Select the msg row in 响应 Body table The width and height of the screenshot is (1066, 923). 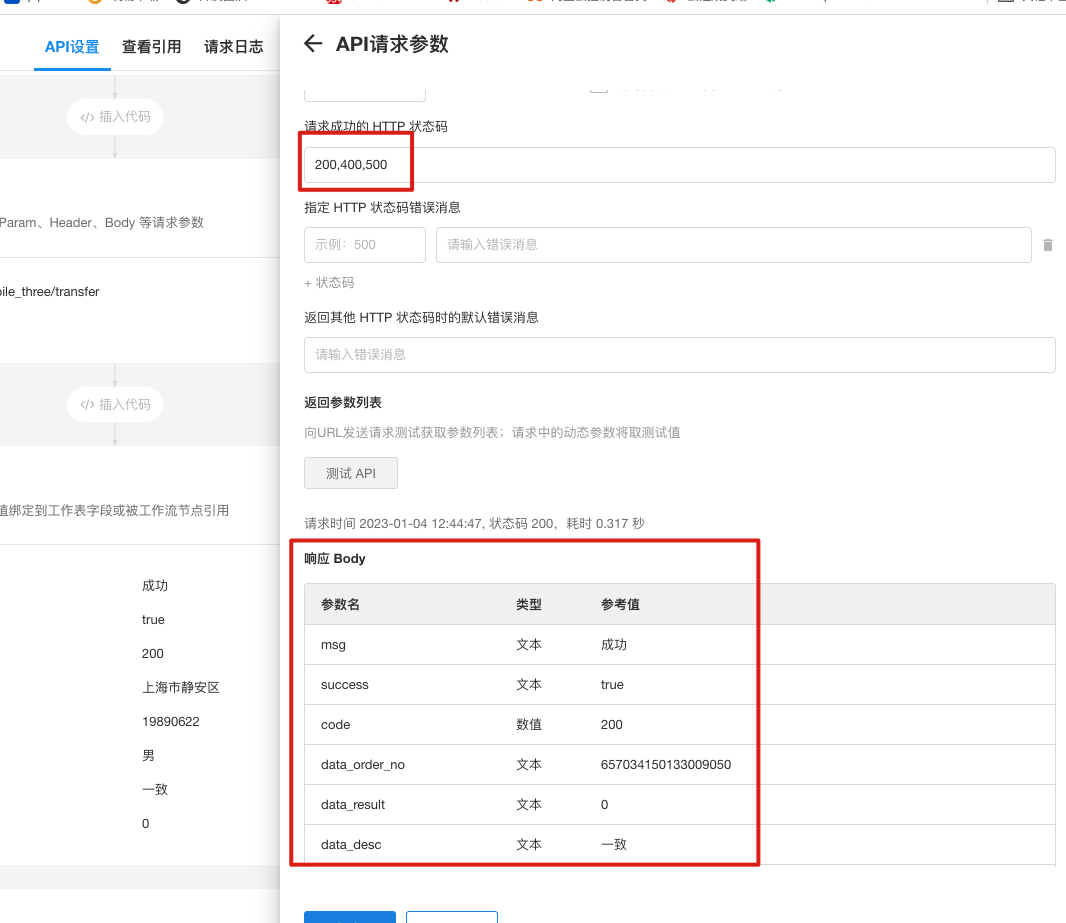coord(679,645)
